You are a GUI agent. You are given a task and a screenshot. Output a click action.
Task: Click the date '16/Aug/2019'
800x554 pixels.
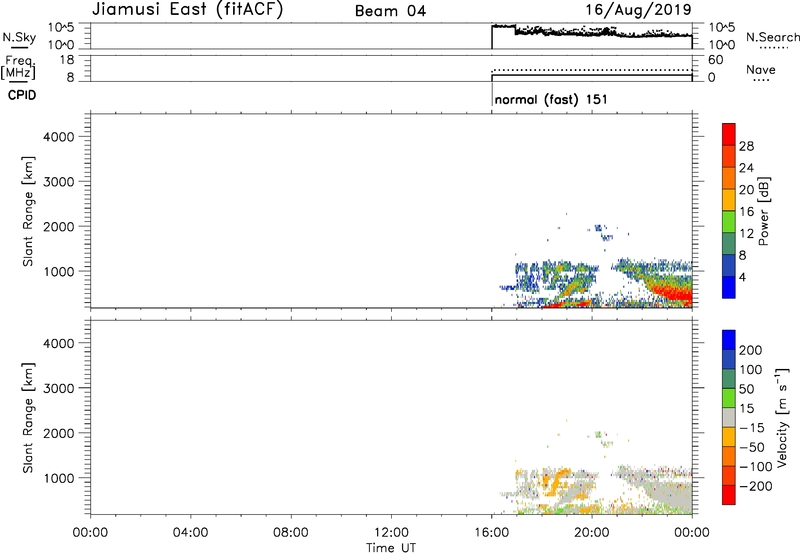(x=638, y=10)
